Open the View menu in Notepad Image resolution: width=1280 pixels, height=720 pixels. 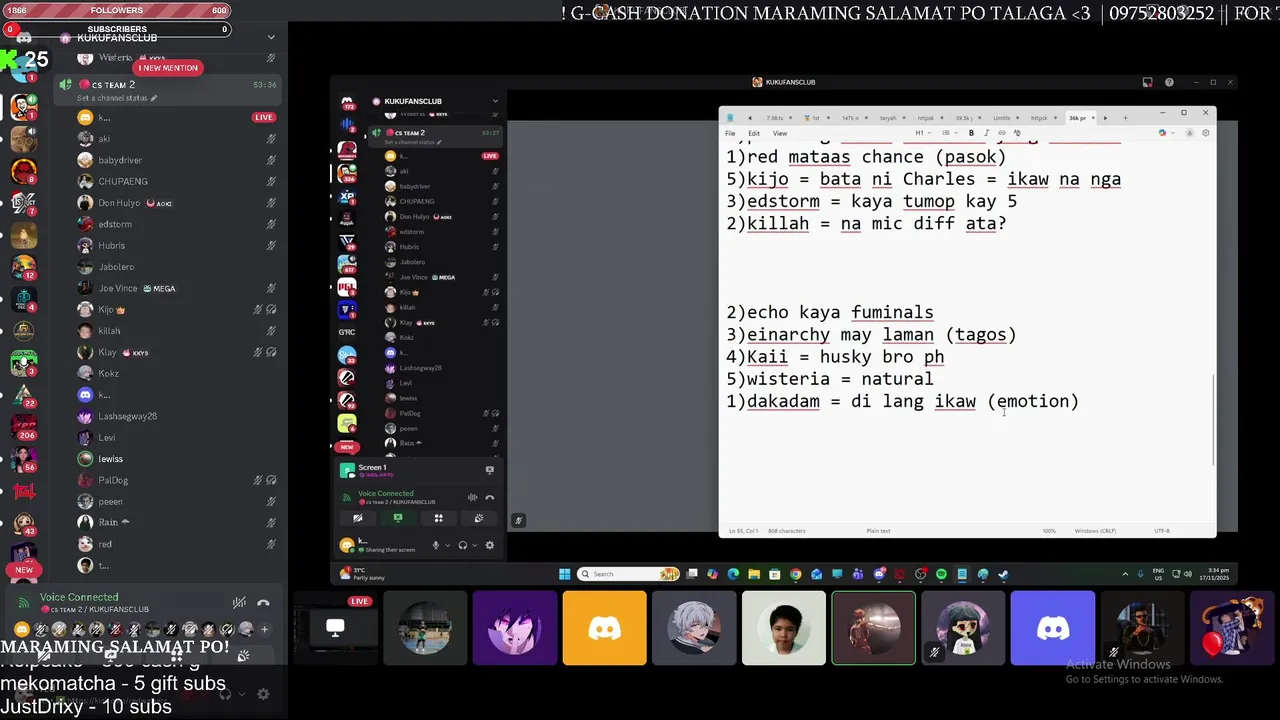pyautogui.click(x=780, y=133)
